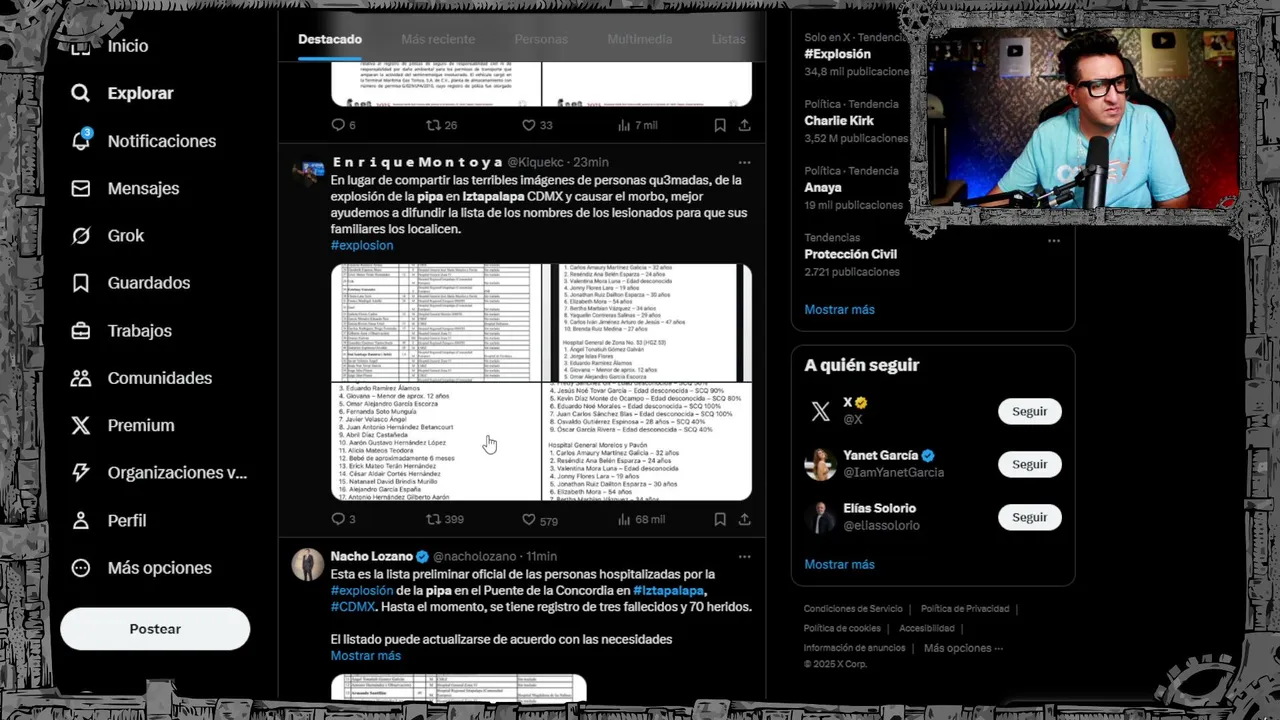Image resolution: width=1280 pixels, height=720 pixels.
Task: Open the #Explosión trend
Action: tap(838, 54)
